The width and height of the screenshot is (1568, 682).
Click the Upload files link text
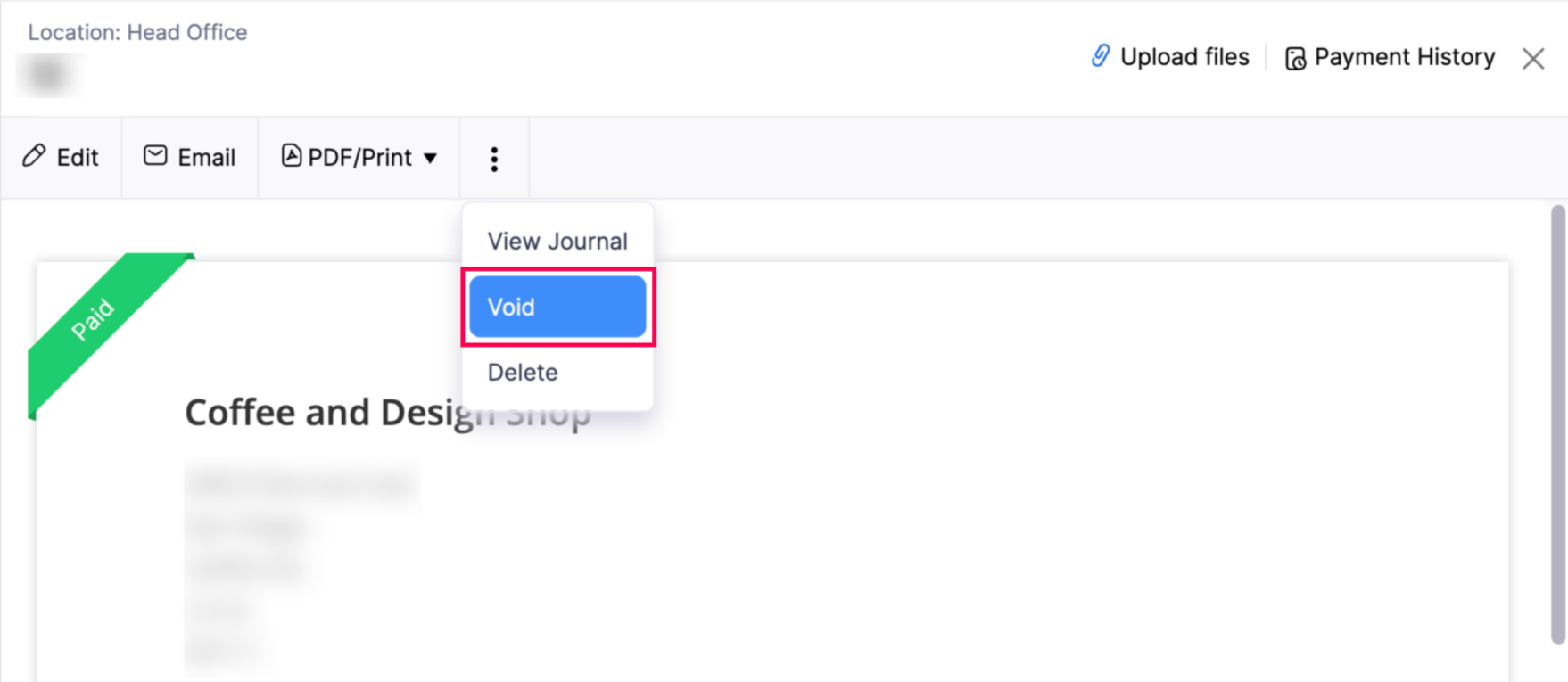tap(1184, 57)
